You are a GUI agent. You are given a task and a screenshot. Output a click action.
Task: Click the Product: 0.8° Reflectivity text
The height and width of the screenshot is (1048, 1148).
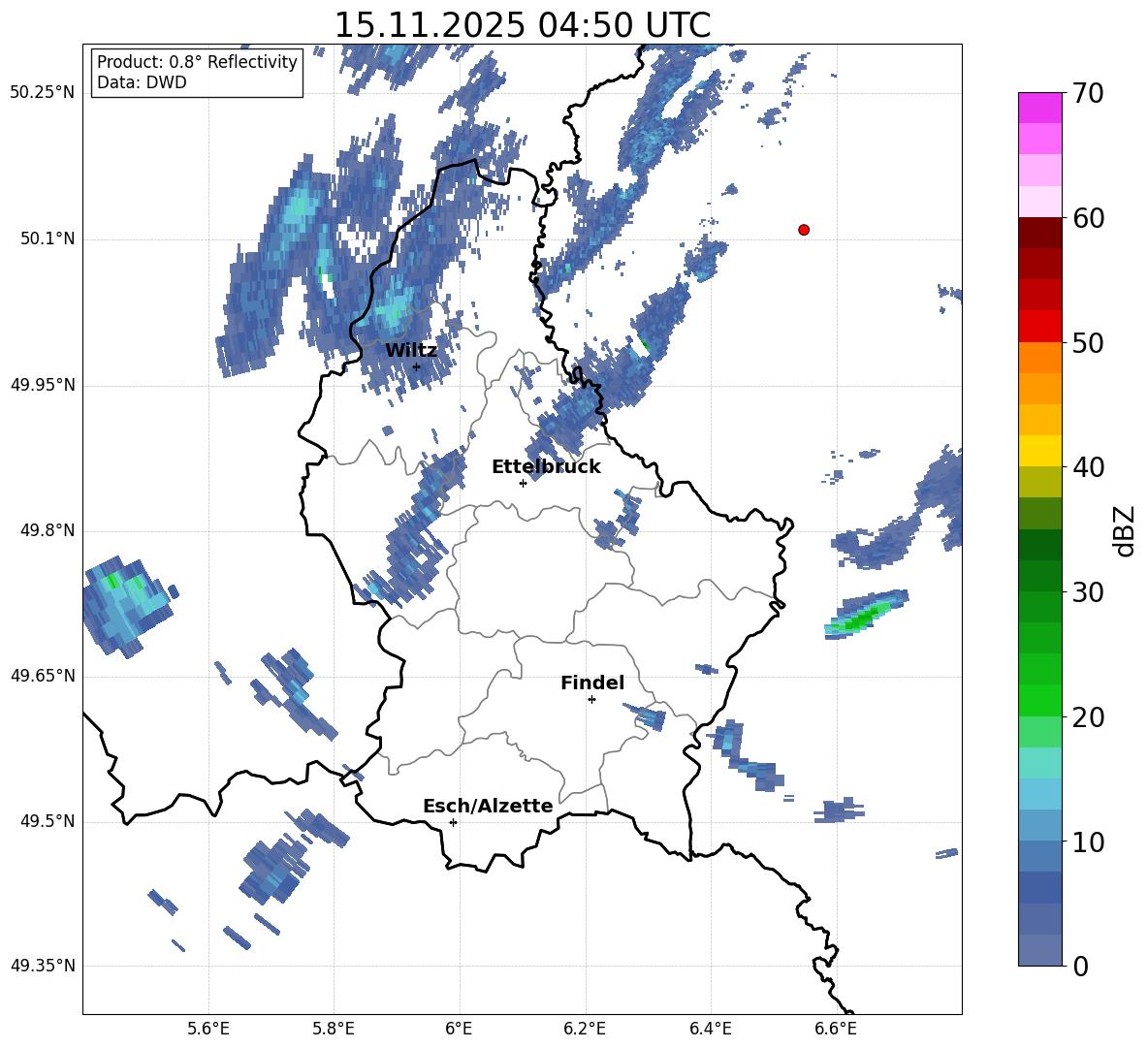pos(197,62)
